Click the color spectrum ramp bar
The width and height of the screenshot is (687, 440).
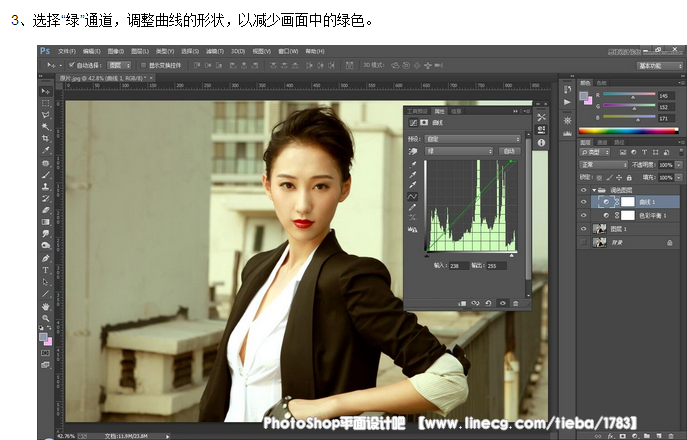(628, 131)
